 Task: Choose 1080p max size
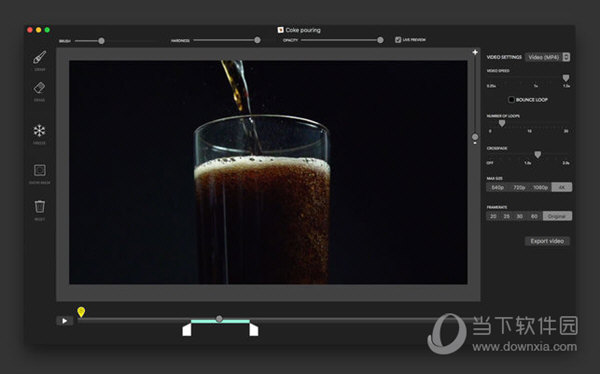[x=540, y=187]
